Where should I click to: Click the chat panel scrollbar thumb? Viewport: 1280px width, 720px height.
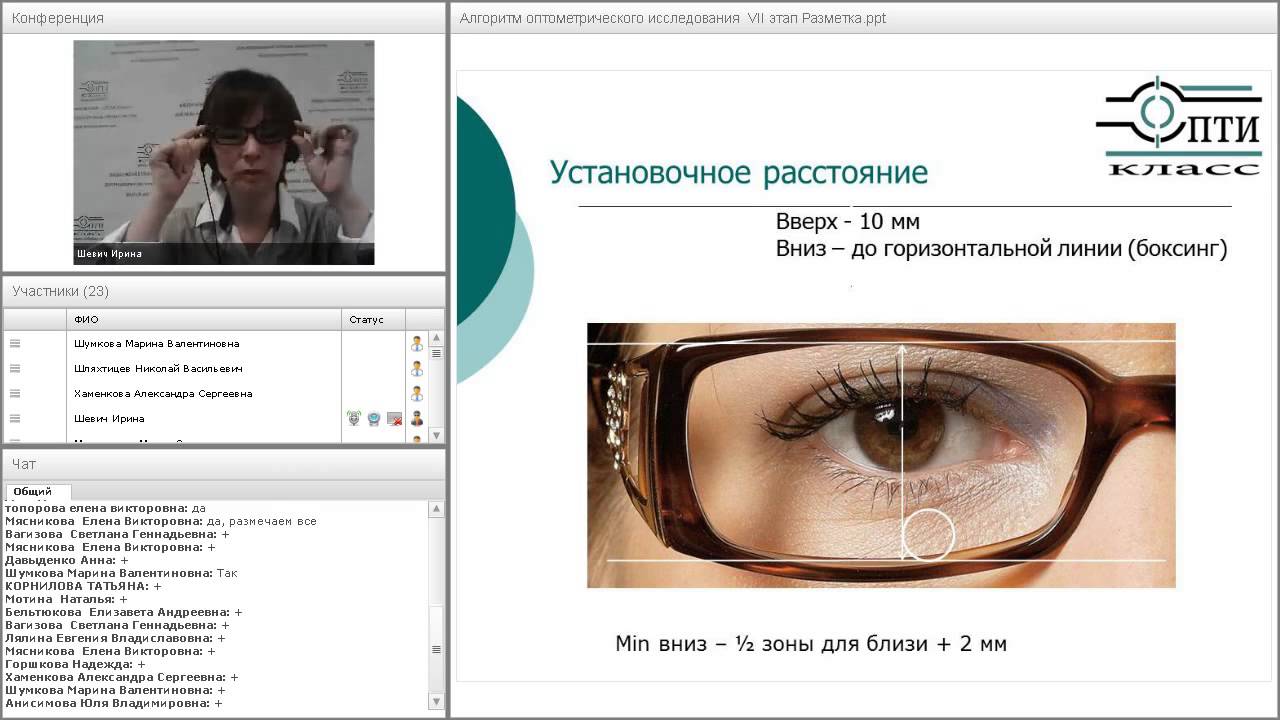point(436,650)
